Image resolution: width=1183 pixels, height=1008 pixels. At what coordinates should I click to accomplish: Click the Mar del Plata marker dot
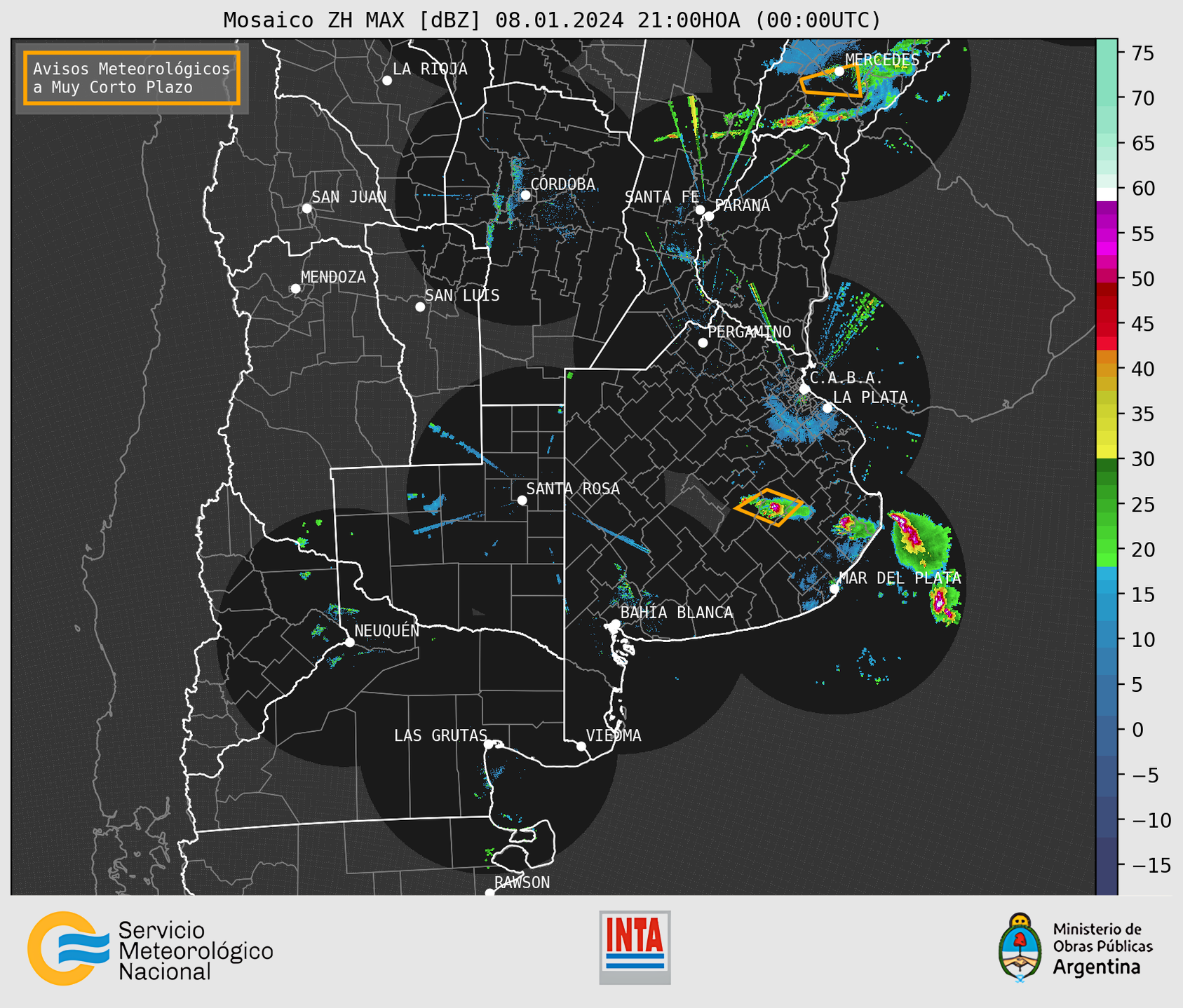[834, 589]
